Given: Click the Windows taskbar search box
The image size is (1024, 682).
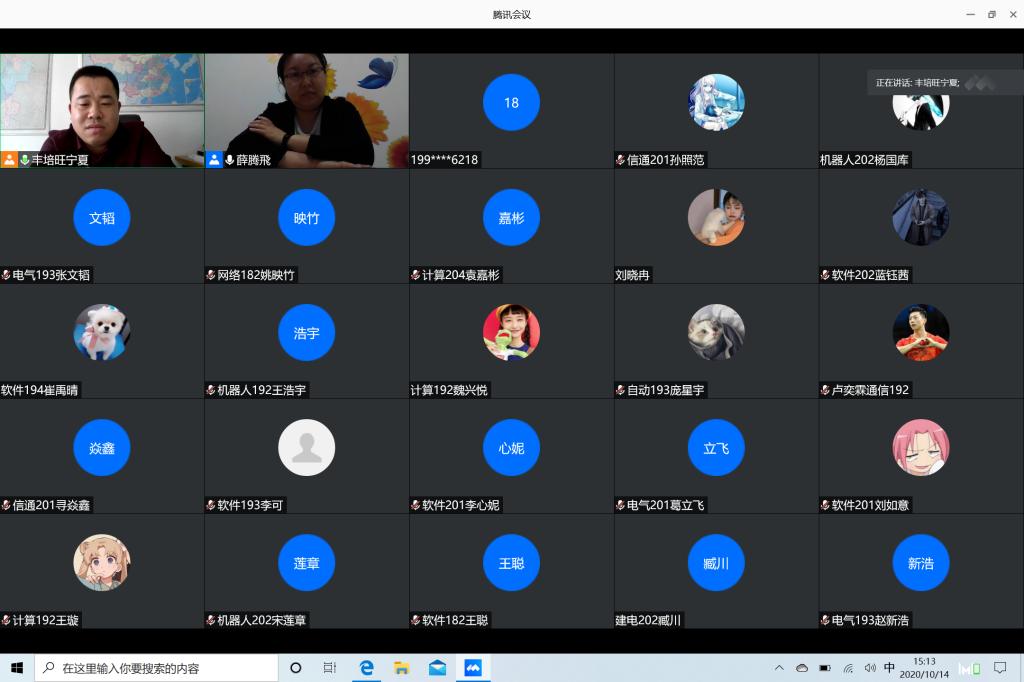Looking at the screenshot, I should (x=156, y=668).
